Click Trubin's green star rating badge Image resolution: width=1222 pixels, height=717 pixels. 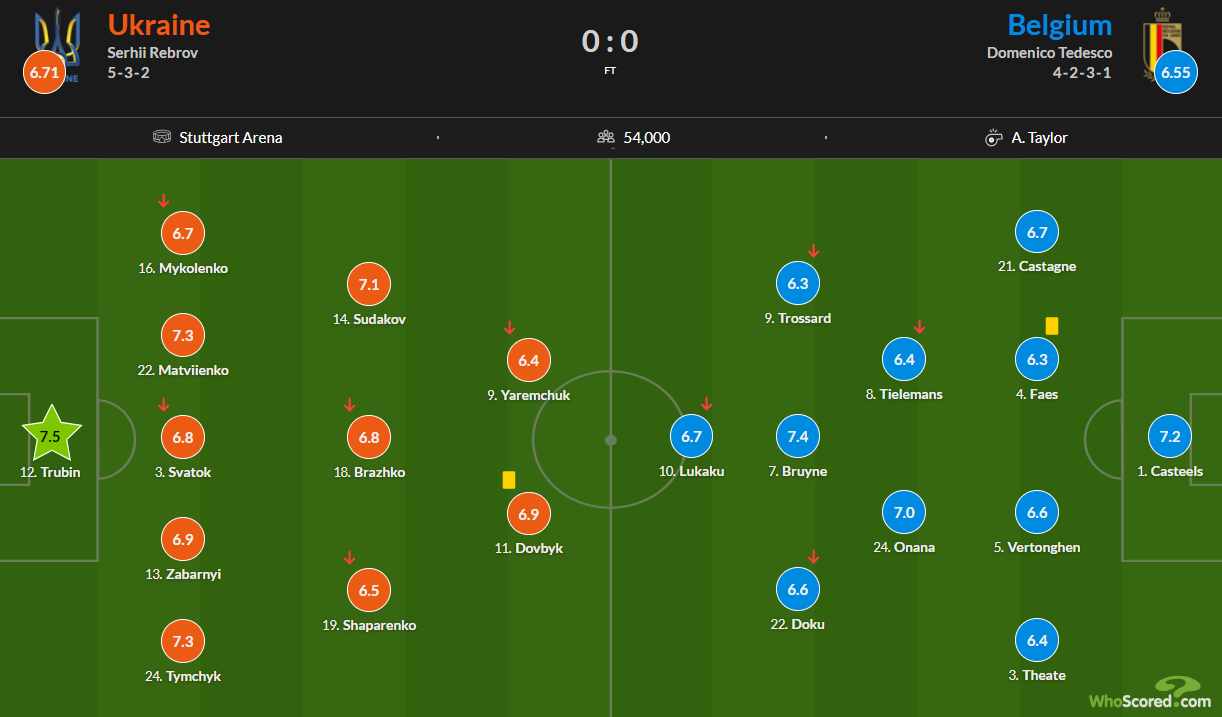[50, 435]
